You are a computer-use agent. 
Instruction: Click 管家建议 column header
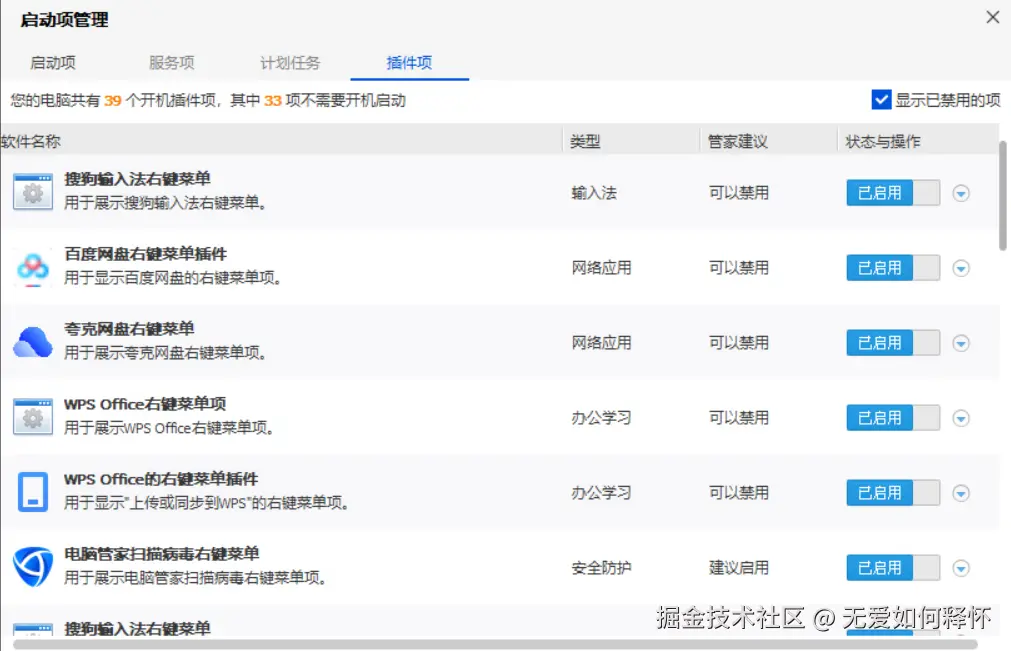click(738, 141)
